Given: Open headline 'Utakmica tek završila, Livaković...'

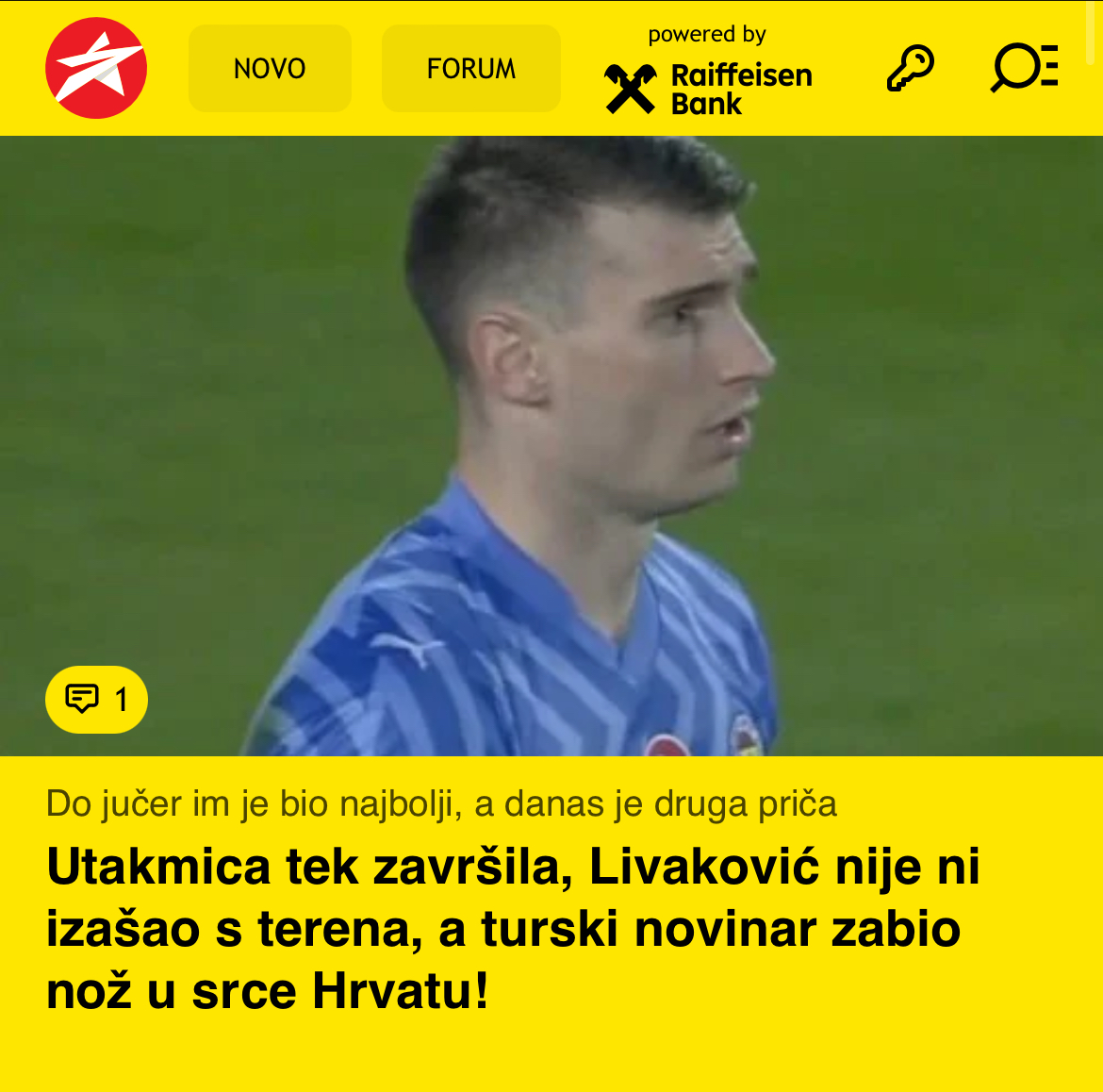Looking at the screenshot, I should pos(513,929).
